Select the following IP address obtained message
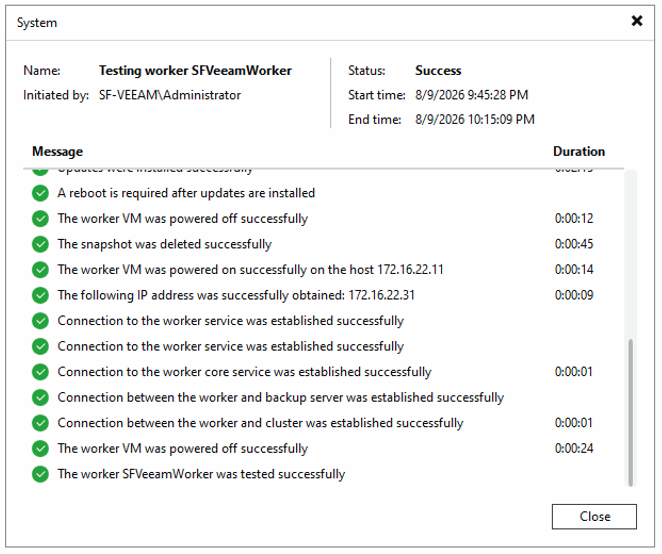 click(236, 295)
